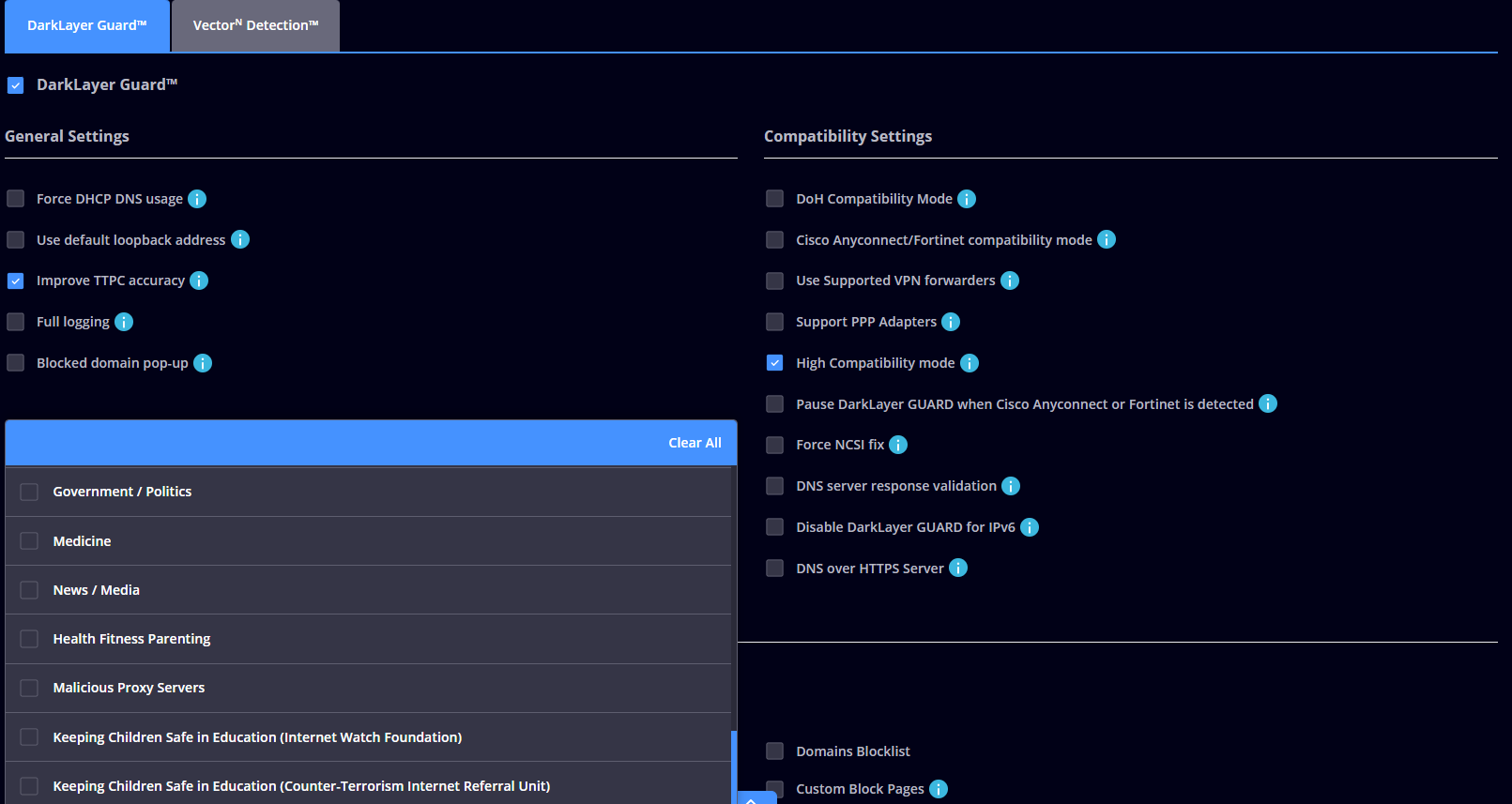Enable Pause DarkLayer GUARD when Cisco detected

(774, 403)
